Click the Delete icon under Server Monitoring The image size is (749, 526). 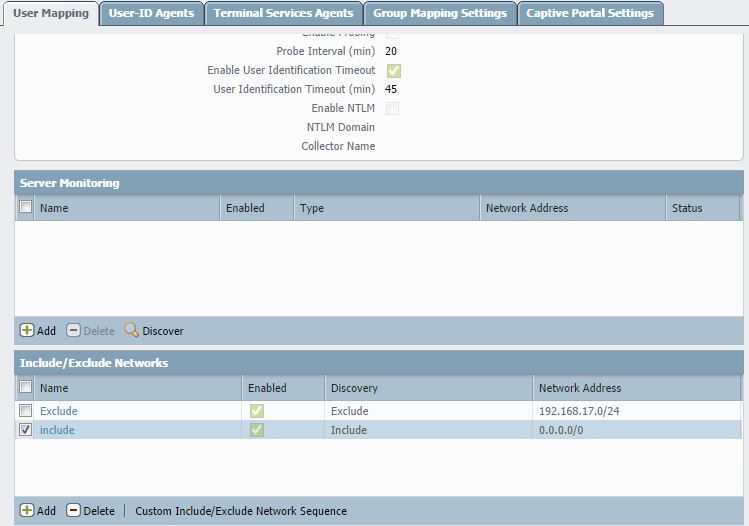tap(74, 330)
